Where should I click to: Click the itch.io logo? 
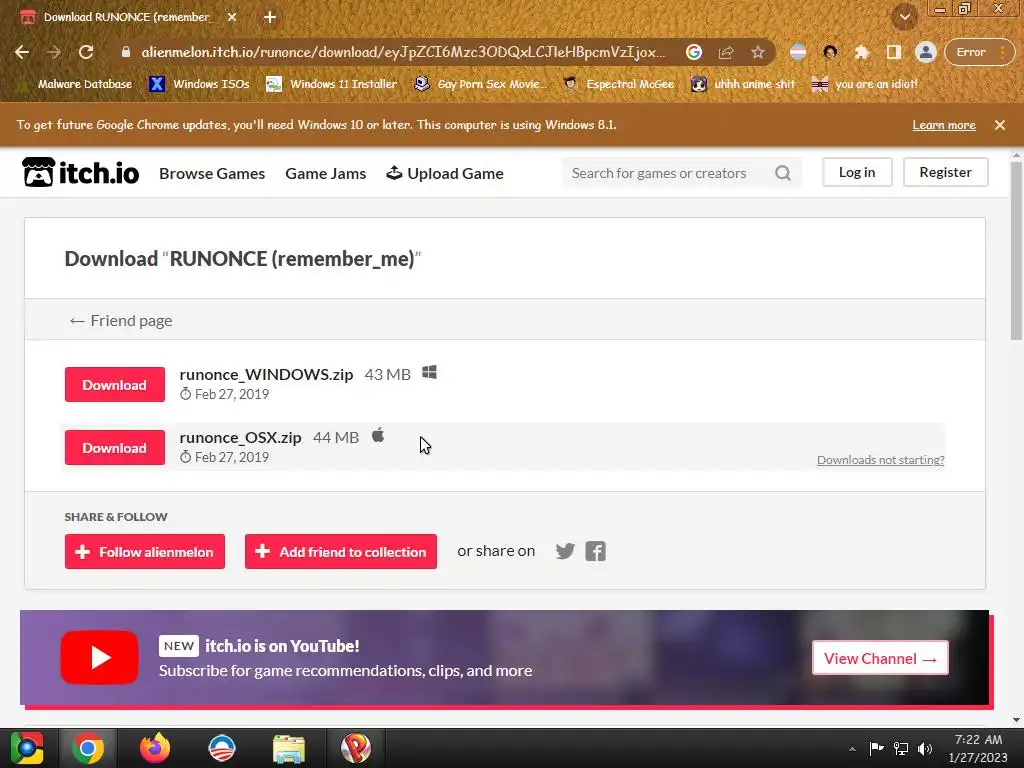(80, 172)
